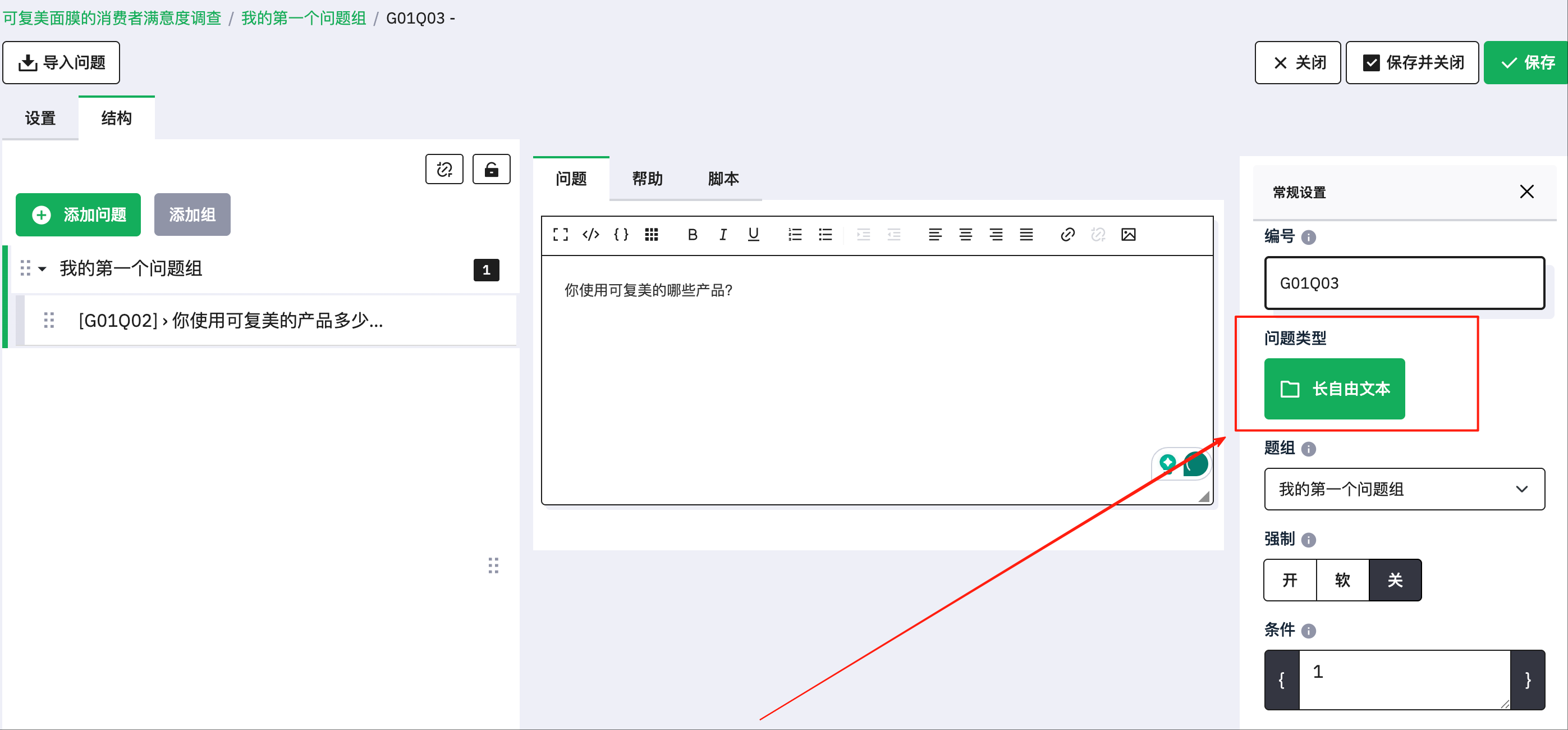Click the editor resize corner handle

point(1203,497)
